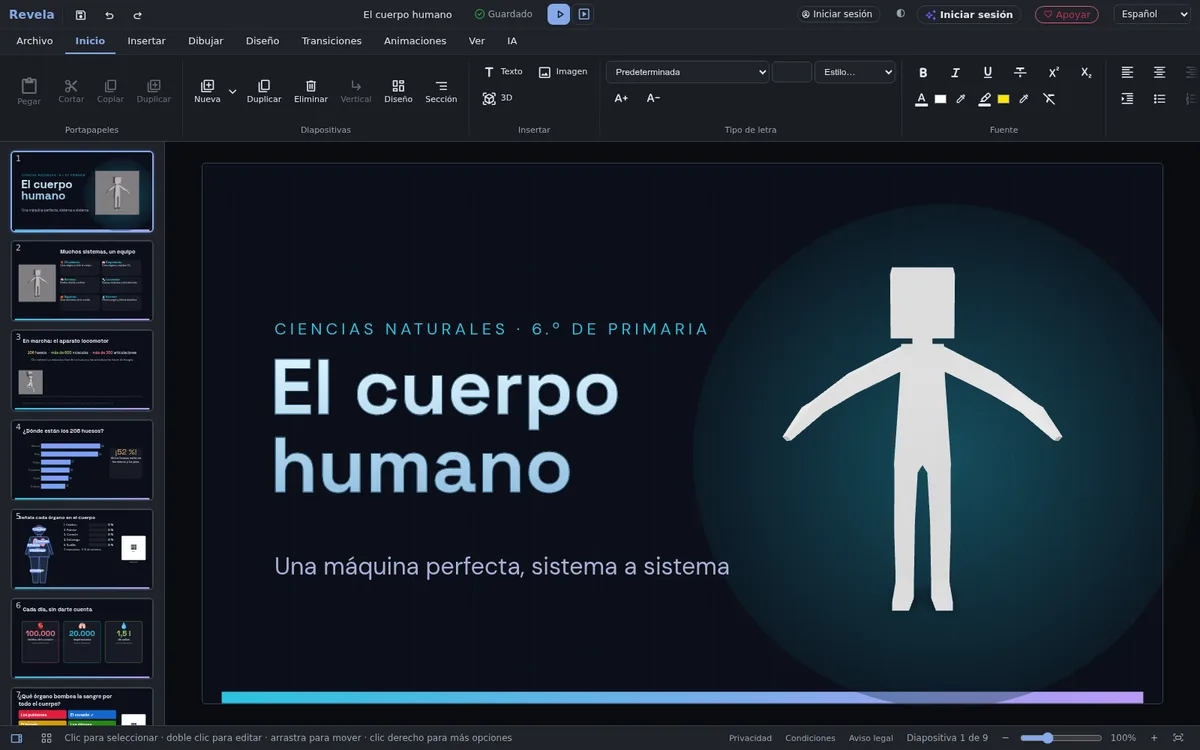Increase the font size with A+

(621, 98)
